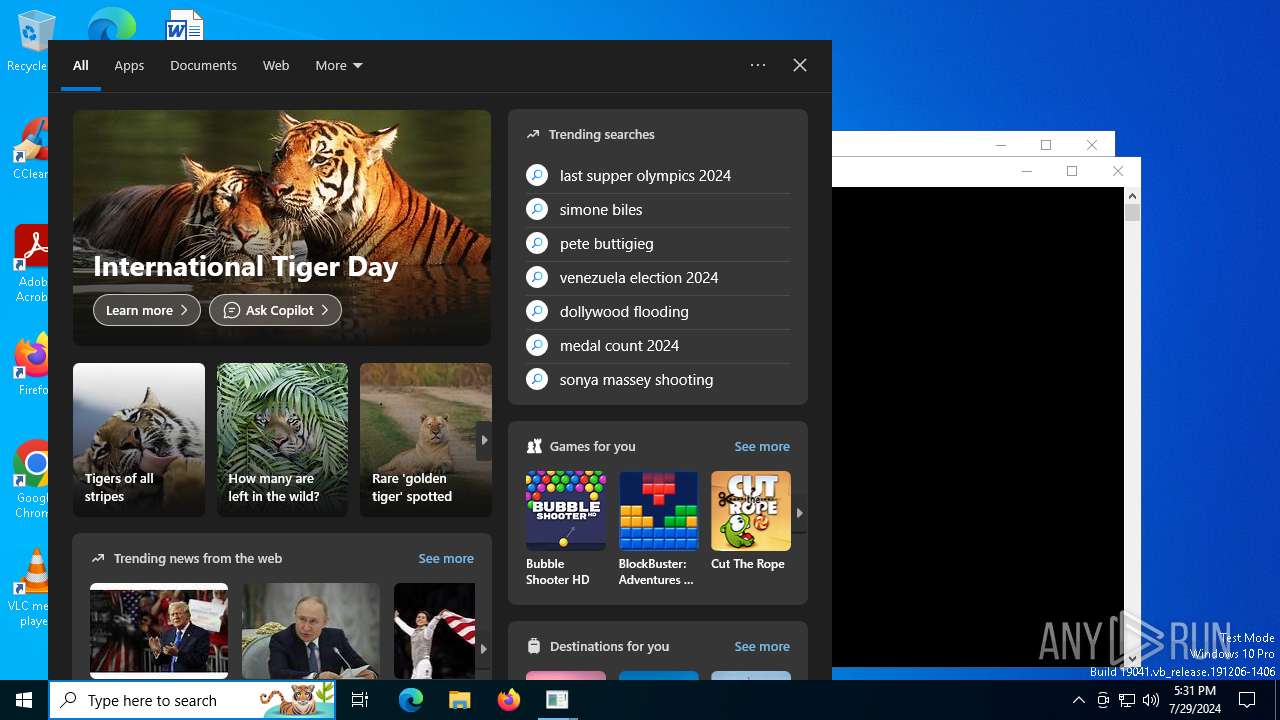The height and width of the screenshot is (720, 1280).
Task: Expand the More dropdown in search tabs
Action: click(x=339, y=65)
